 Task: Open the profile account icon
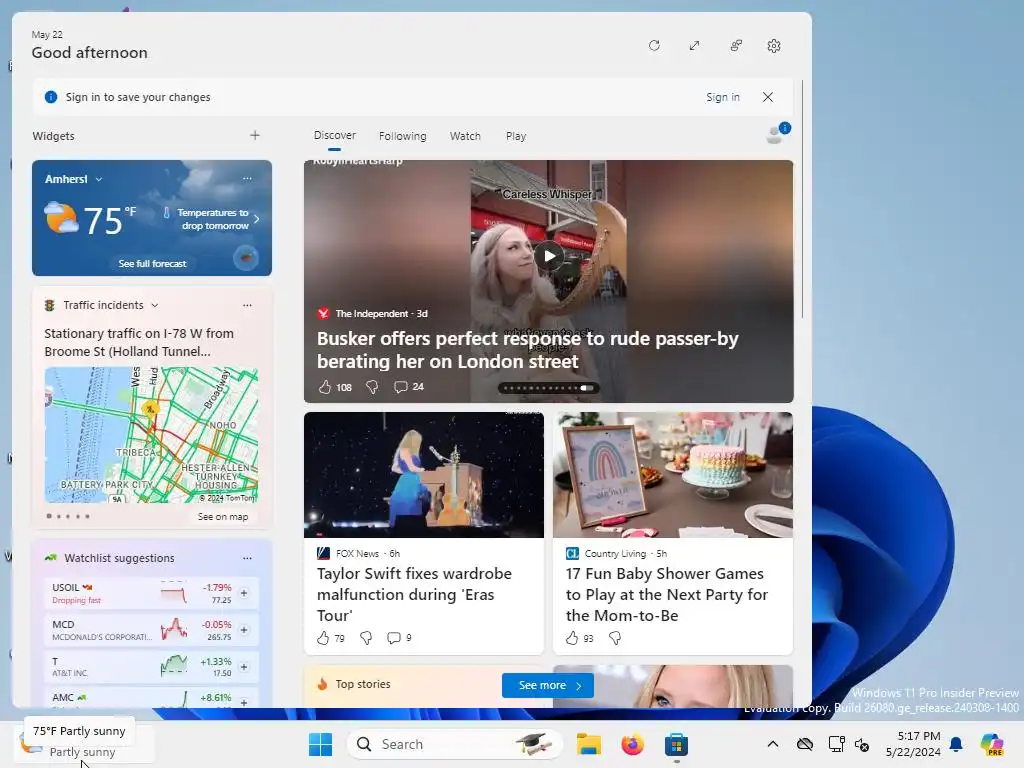click(775, 135)
